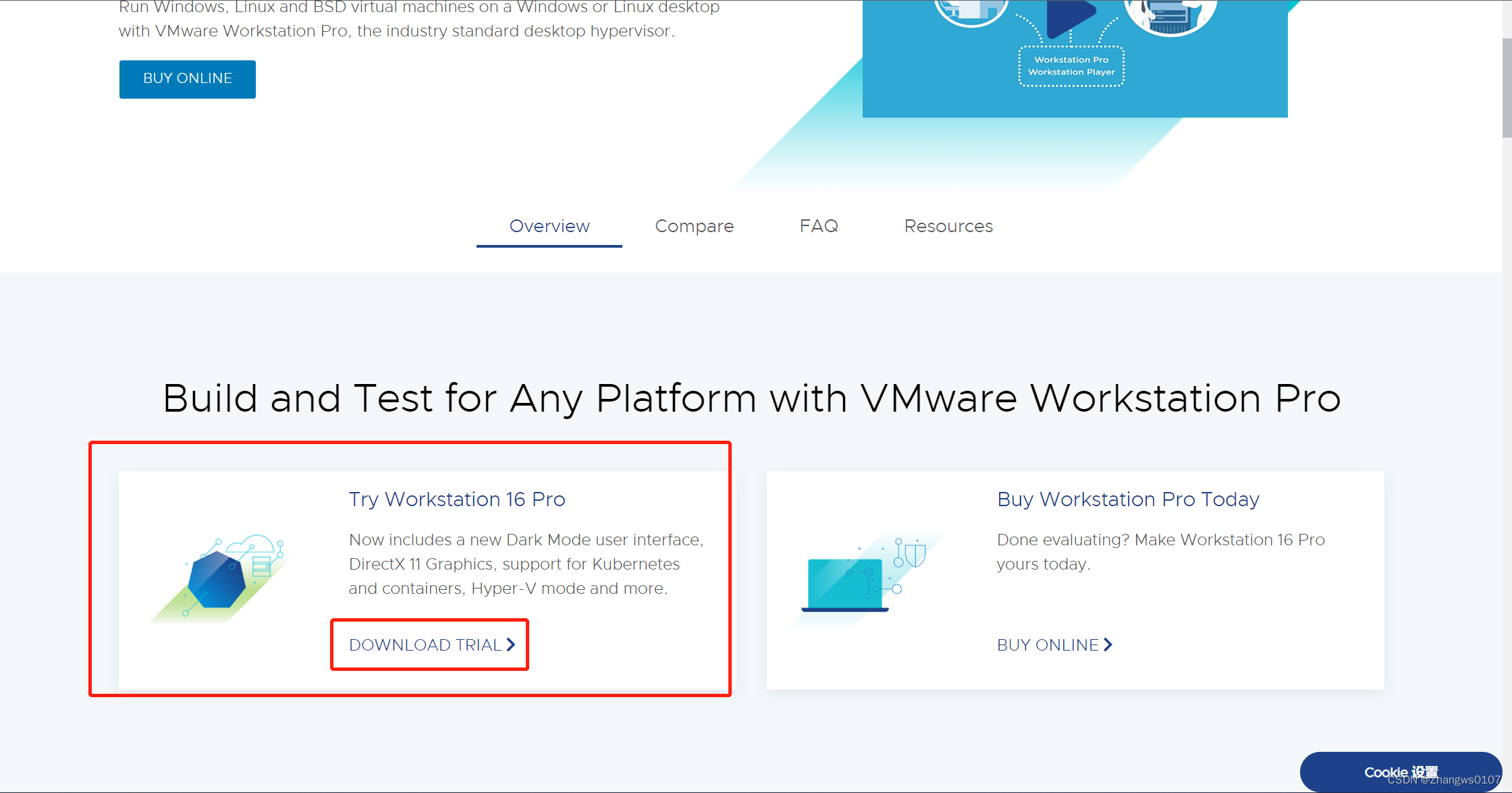The image size is (1512, 793).
Task: Open the Cookie 设置 settings button
Action: click(x=1400, y=772)
